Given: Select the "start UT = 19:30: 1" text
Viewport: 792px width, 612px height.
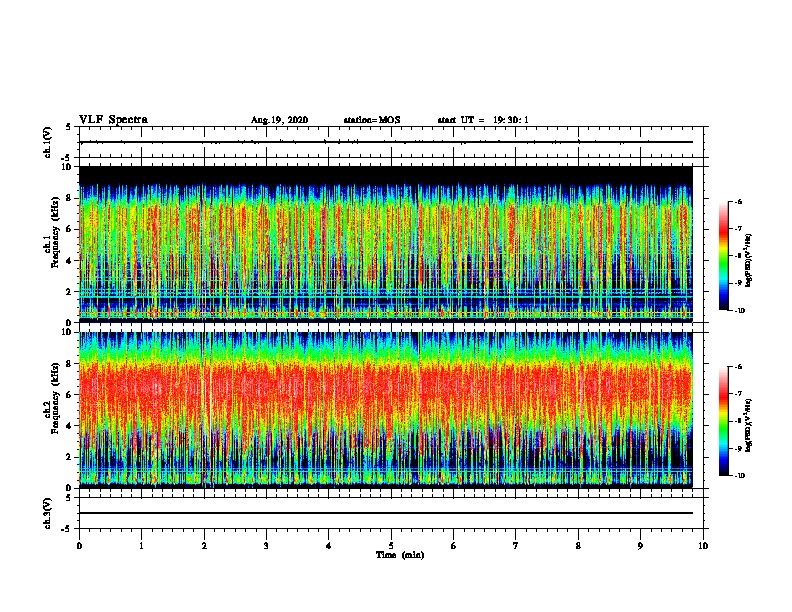Looking at the screenshot, I should click(483, 120).
